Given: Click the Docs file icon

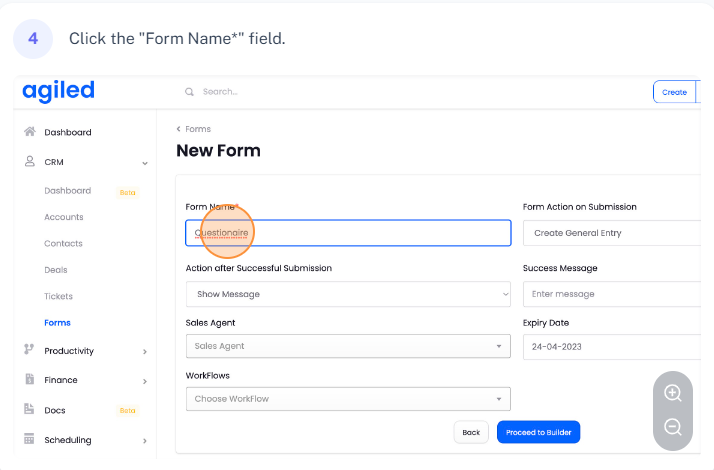Looking at the screenshot, I should coord(30,410).
